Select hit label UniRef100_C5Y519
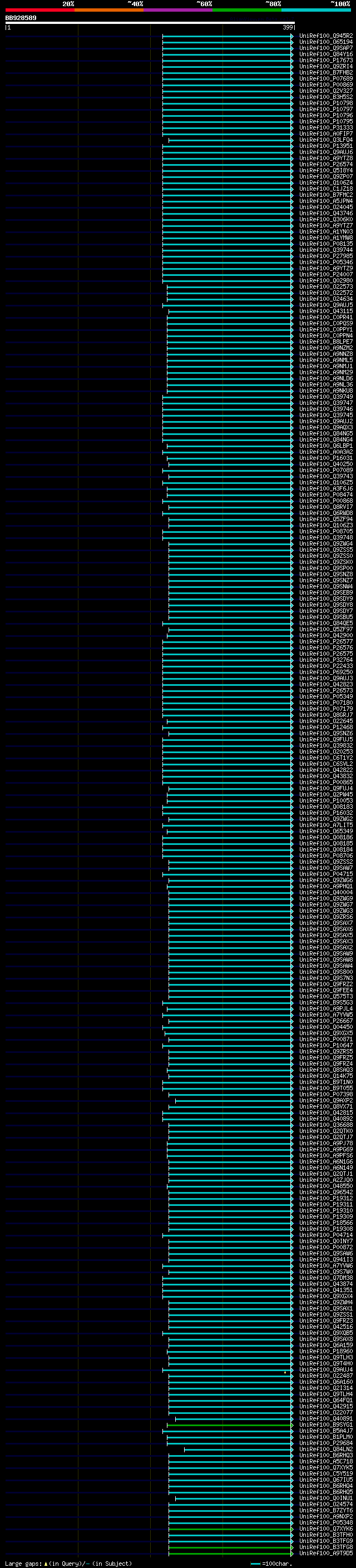Image resolution: width=356 pixels, height=1568 pixels. pos(325,1473)
